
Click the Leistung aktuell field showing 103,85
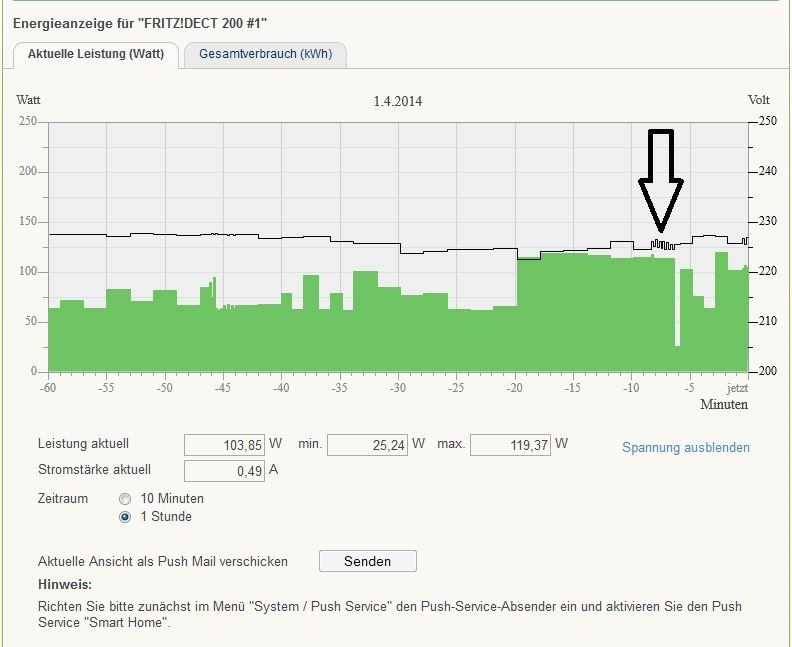tap(224, 445)
